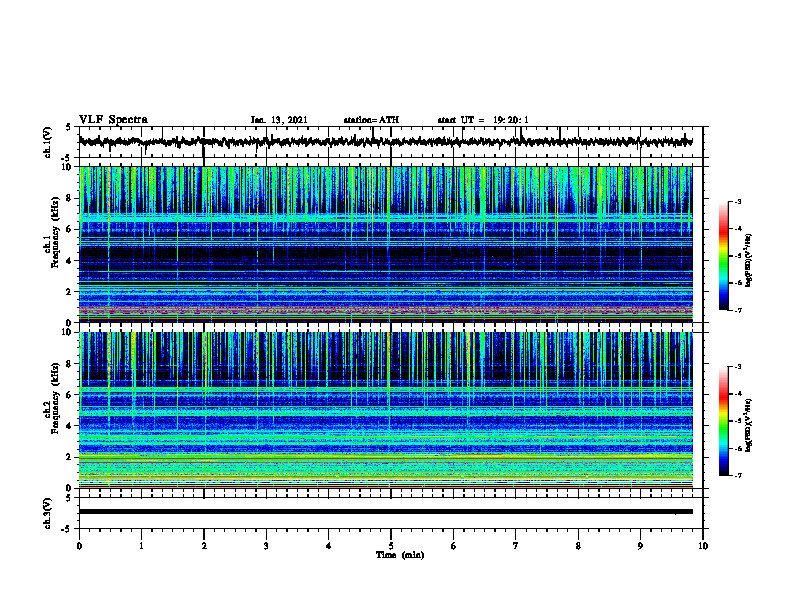Click the ch.2 "Frequency (kHz)" axis label

pyautogui.click(x=55, y=398)
